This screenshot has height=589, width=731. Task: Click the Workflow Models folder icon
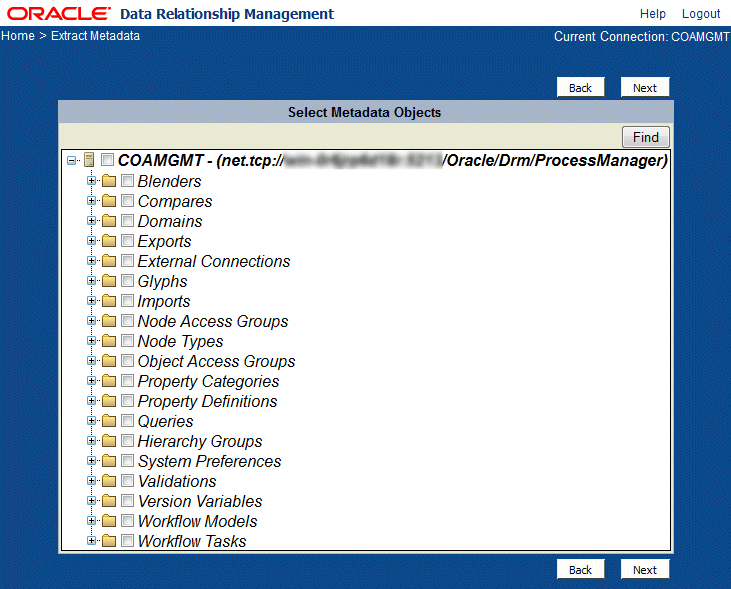[109, 521]
